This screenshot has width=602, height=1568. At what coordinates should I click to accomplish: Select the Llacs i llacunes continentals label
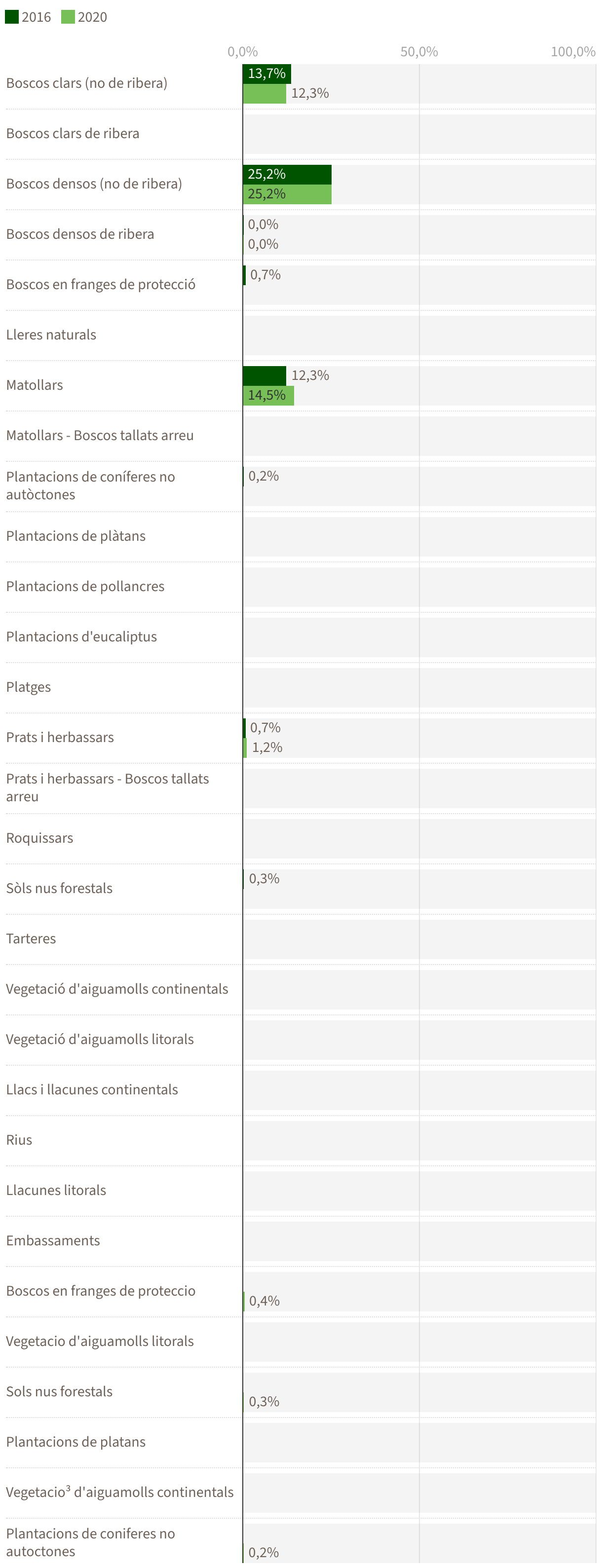tap(92, 1089)
